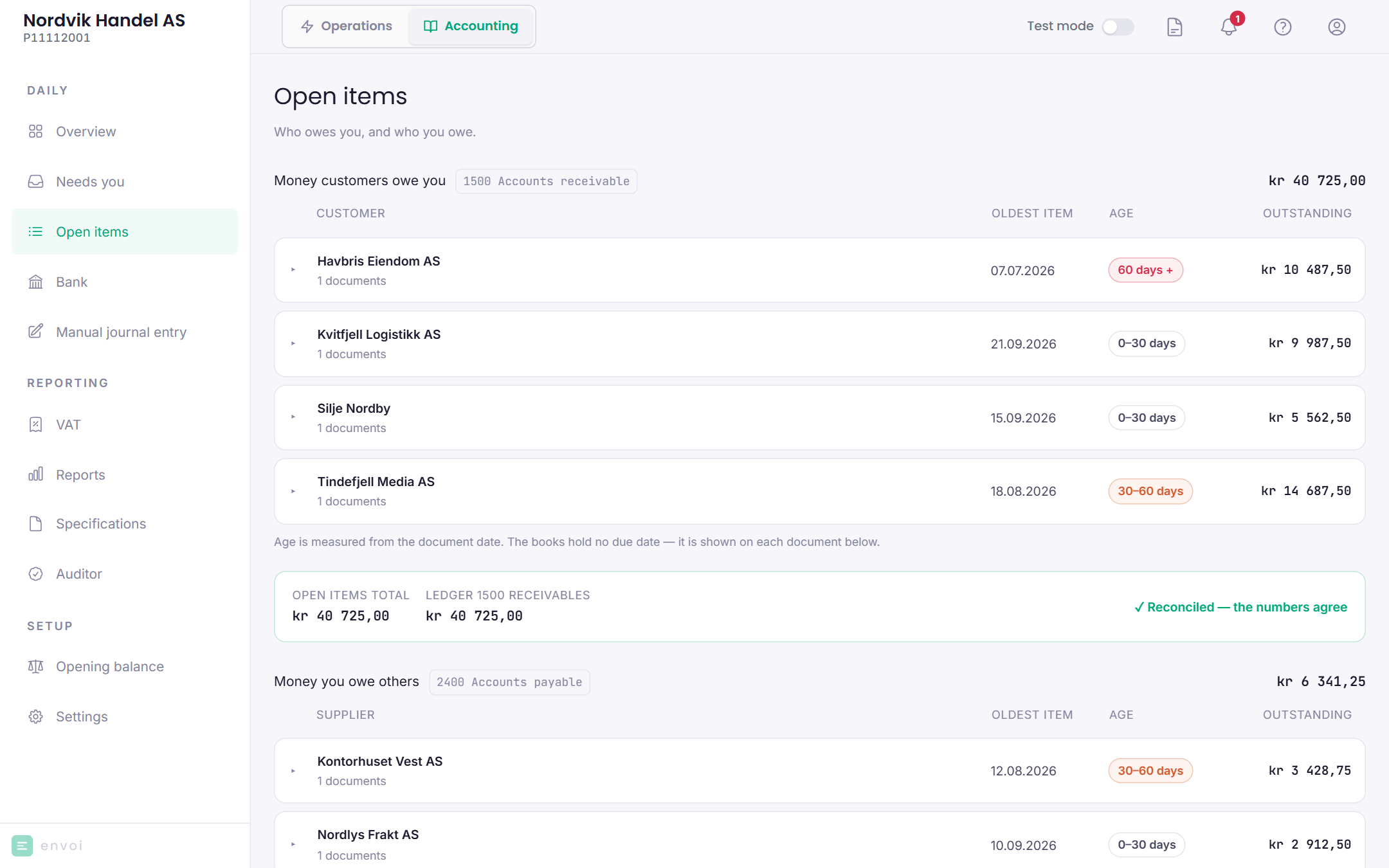This screenshot has width=1389, height=868.
Task: Click the 2400 Accounts payable badge
Action: coord(509,682)
